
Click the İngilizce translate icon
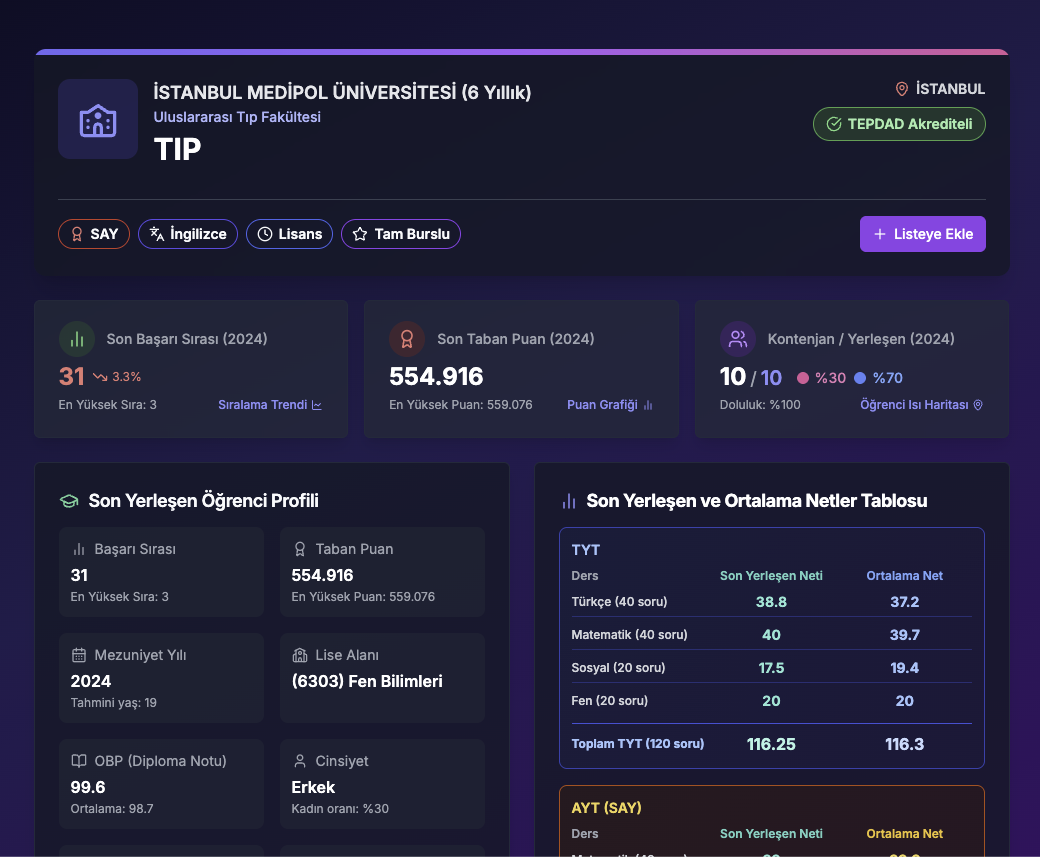(157, 234)
